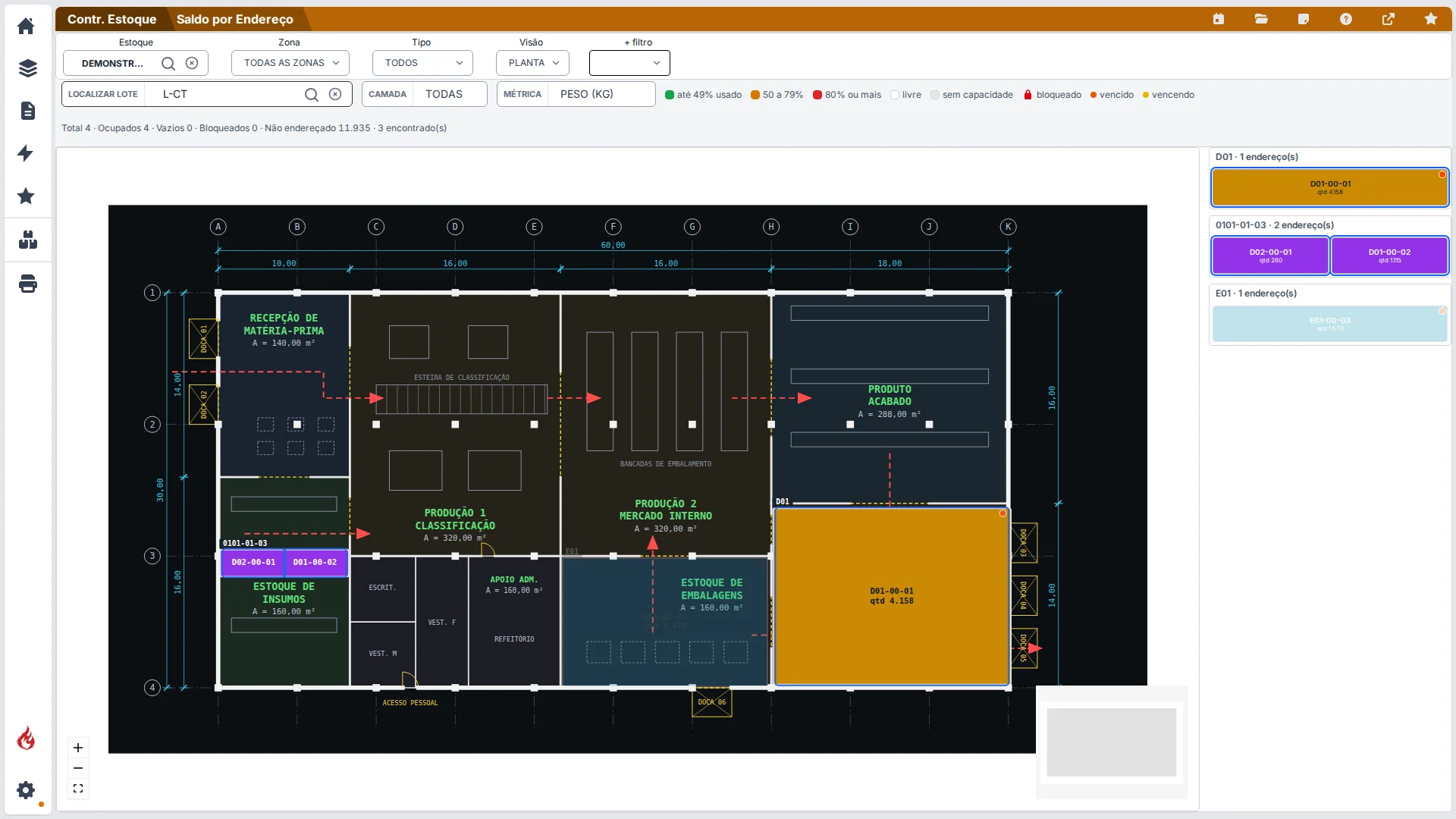The image size is (1456, 819).
Task: Toggle the 'livre' legend filter
Action: click(x=905, y=95)
